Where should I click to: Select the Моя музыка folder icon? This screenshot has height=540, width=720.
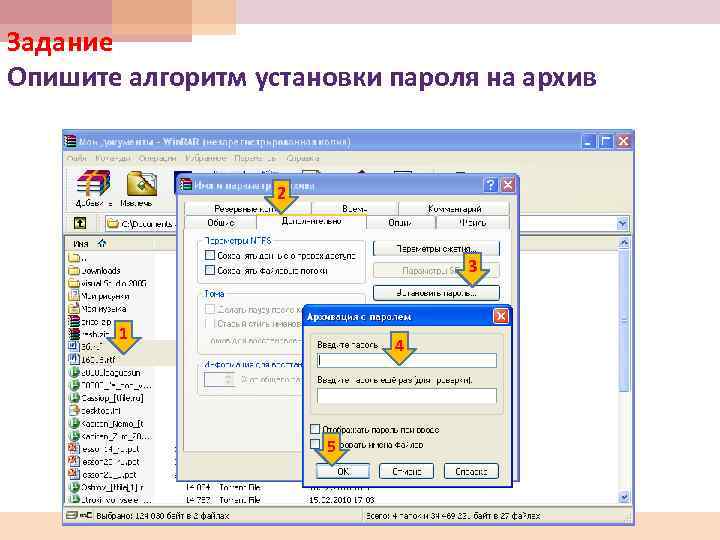(x=73, y=309)
